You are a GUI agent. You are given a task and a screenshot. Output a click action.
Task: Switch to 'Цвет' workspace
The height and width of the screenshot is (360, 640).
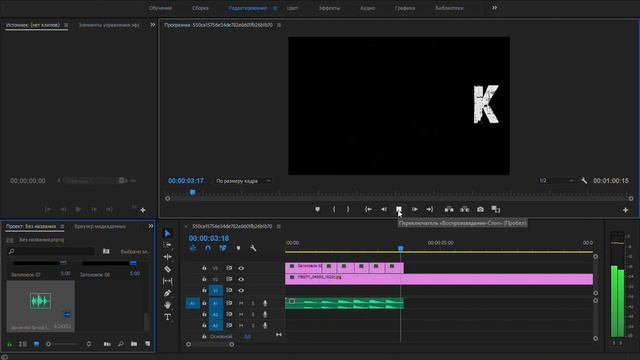tap(292, 8)
